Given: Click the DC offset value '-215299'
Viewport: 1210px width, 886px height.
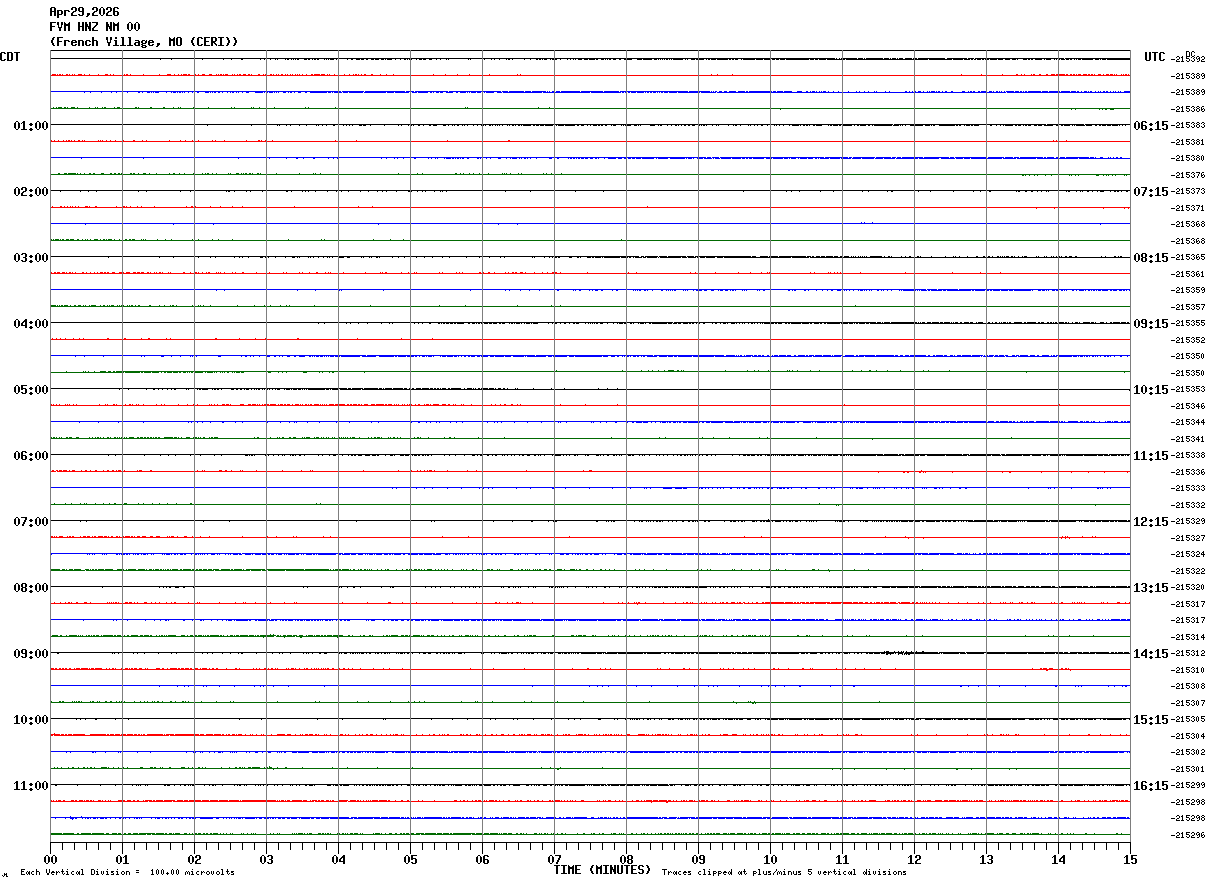Looking at the screenshot, I should point(1188,785).
